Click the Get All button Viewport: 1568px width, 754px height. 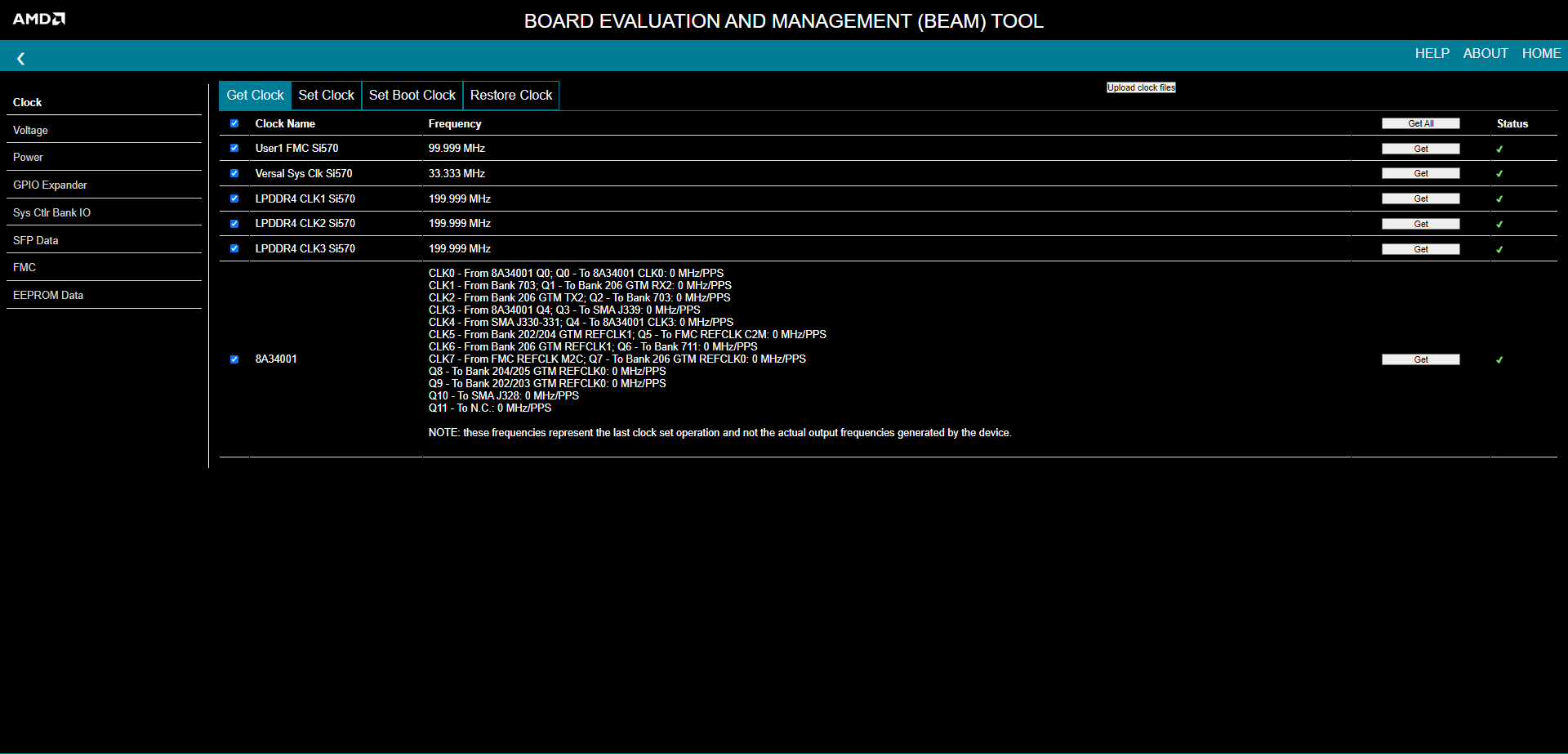[1421, 123]
